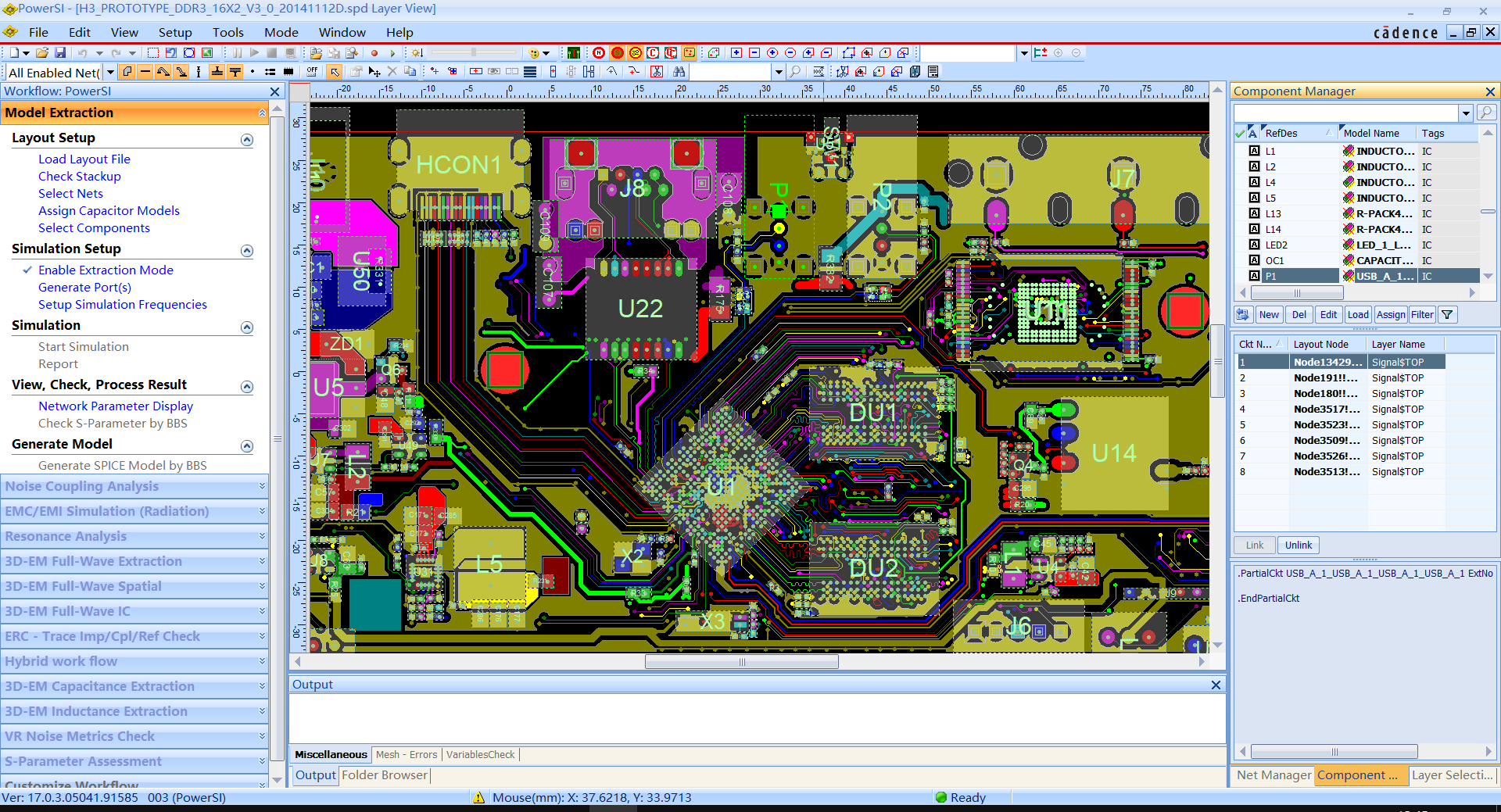
Task: Switch to the Net Manager tab
Action: (1274, 775)
